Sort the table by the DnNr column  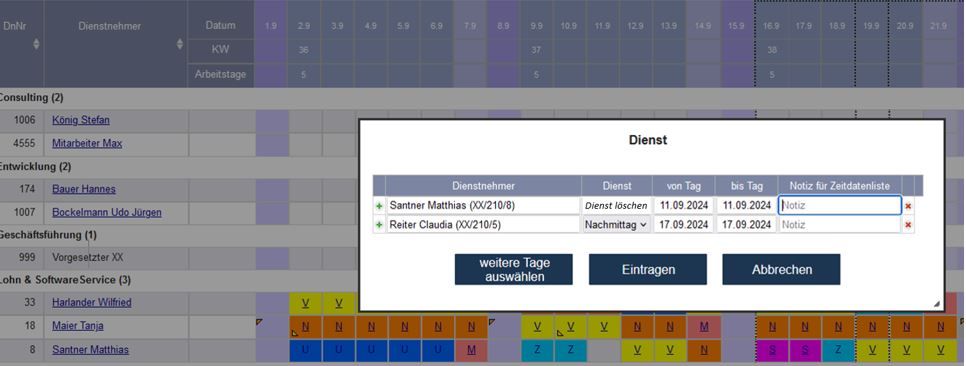[36, 44]
